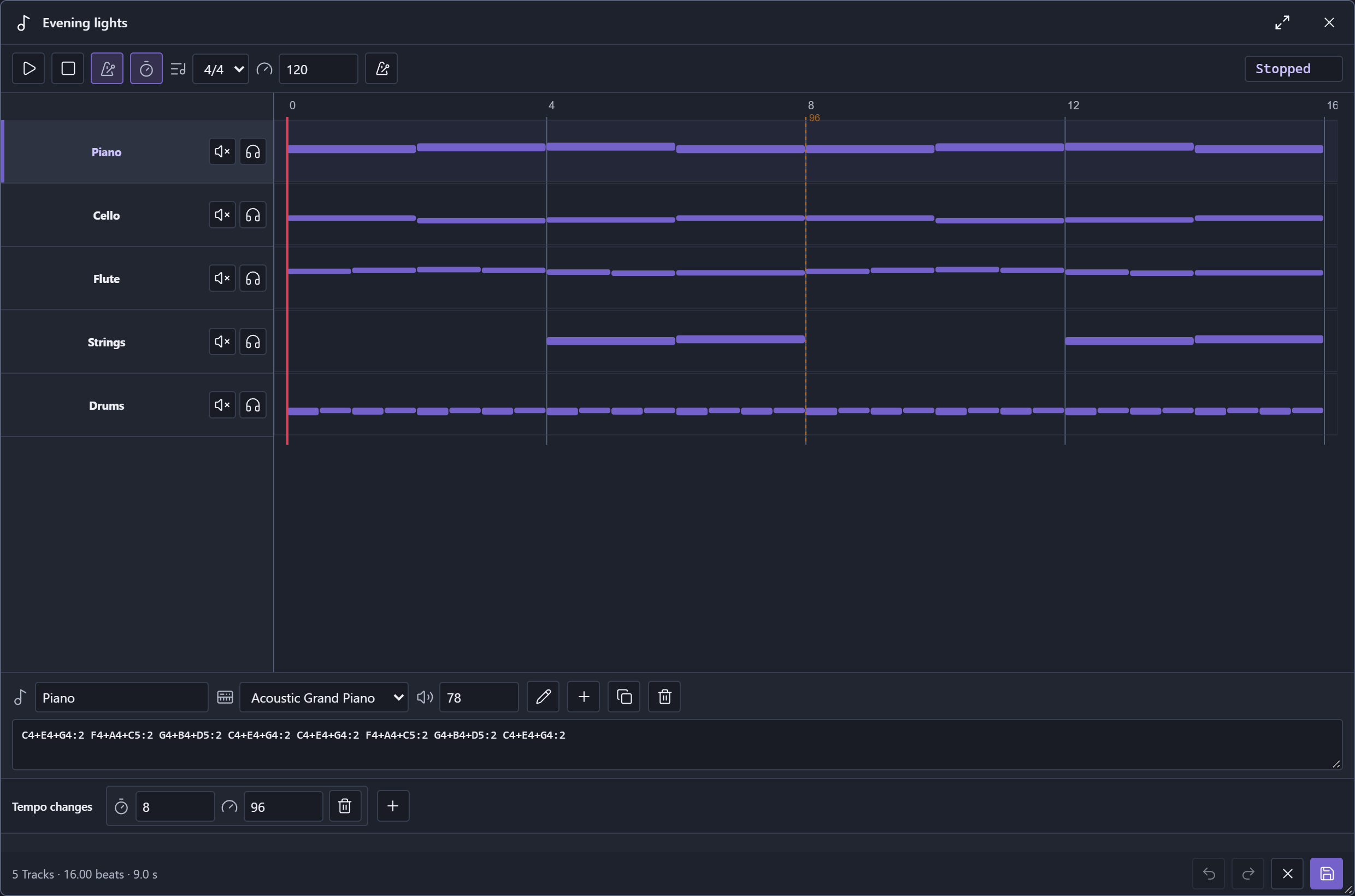Click the first Piano note block
Viewport: 1355px width, 896px height.
pos(352,149)
